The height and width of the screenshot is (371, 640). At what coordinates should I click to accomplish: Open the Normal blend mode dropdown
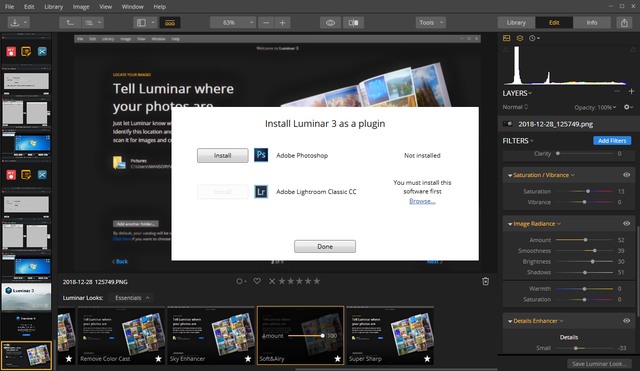click(515, 107)
